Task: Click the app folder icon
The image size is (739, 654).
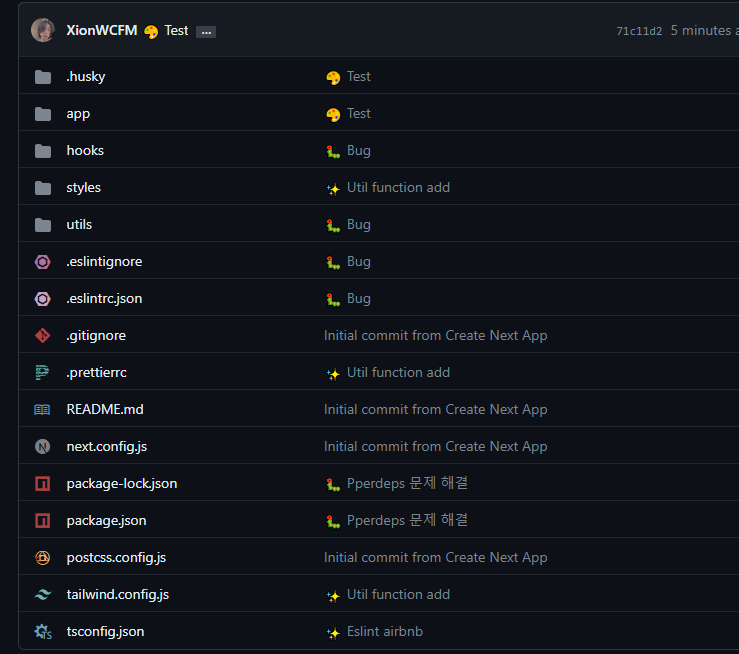Action: (43, 114)
